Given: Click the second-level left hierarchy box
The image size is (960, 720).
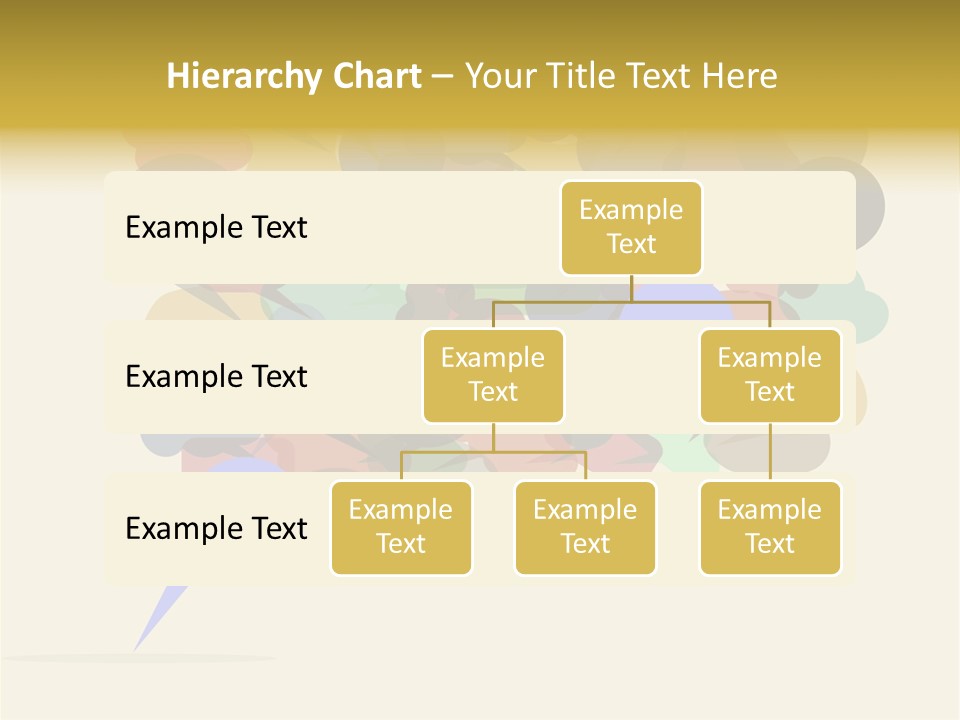Looking at the screenshot, I should pyautogui.click(x=493, y=376).
